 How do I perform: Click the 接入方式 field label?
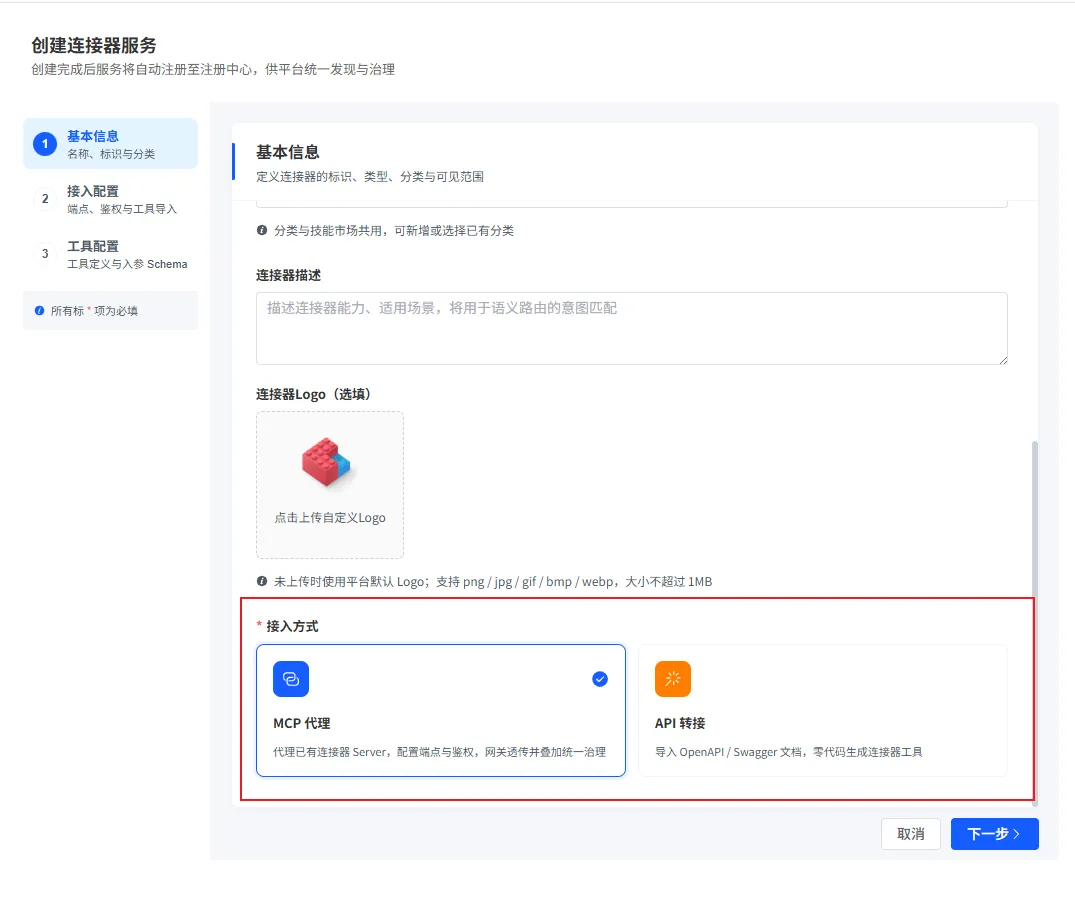[292, 626]
